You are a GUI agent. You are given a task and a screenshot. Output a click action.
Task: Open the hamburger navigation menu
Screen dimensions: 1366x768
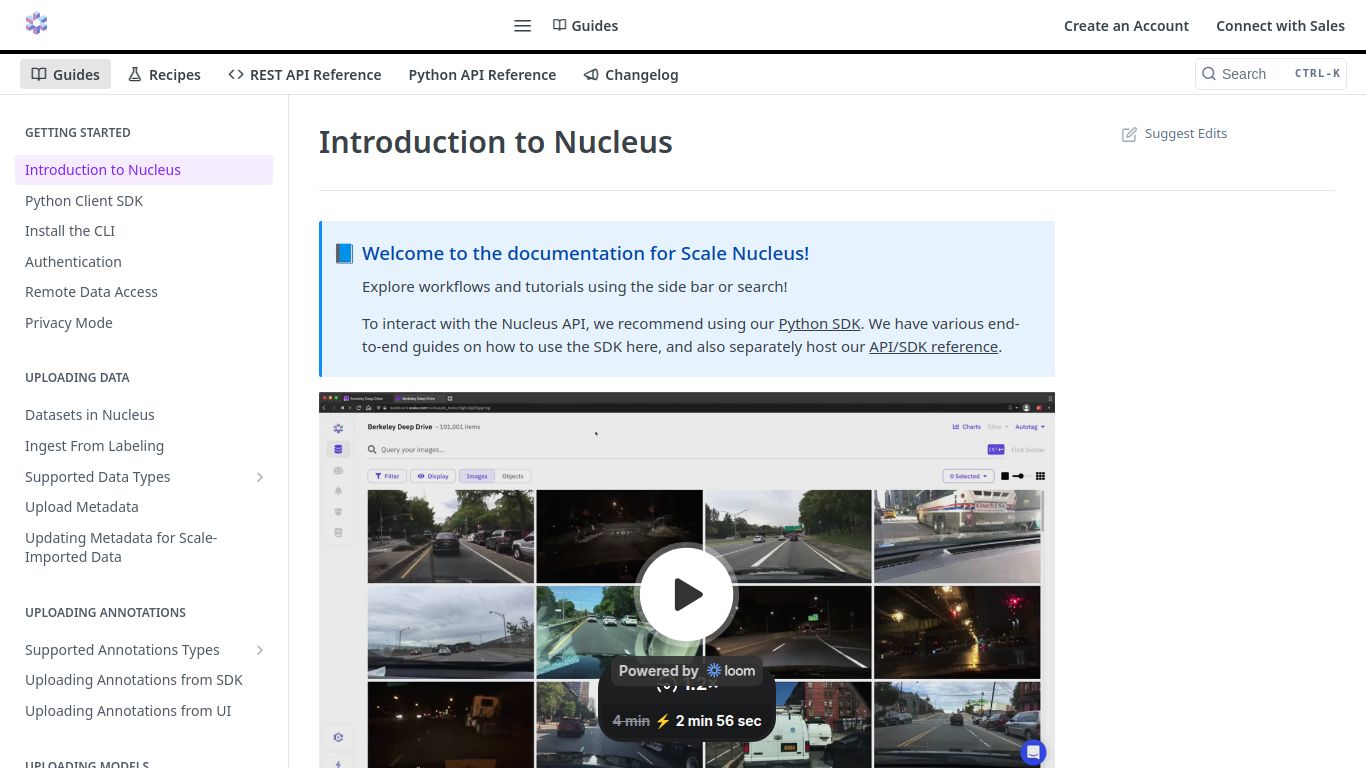pyautogui.click(x=522, y=25)
